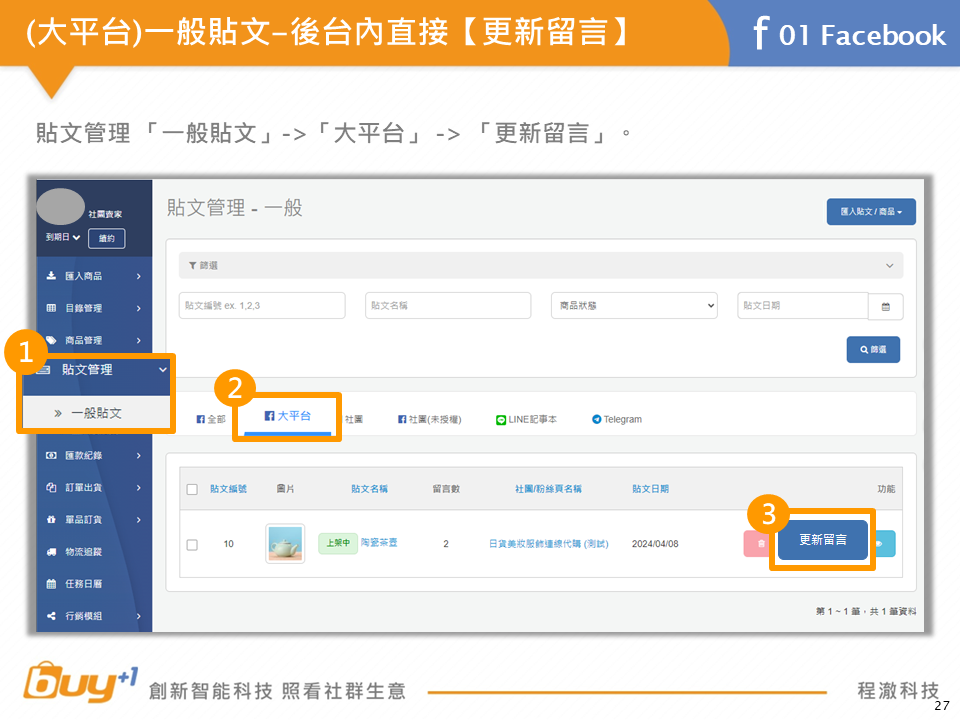This screenshot has width=960, height=720.
Task: Expand the 匯入貼文 / 商品 dropdown button
Action: click(x=870, y=212)
